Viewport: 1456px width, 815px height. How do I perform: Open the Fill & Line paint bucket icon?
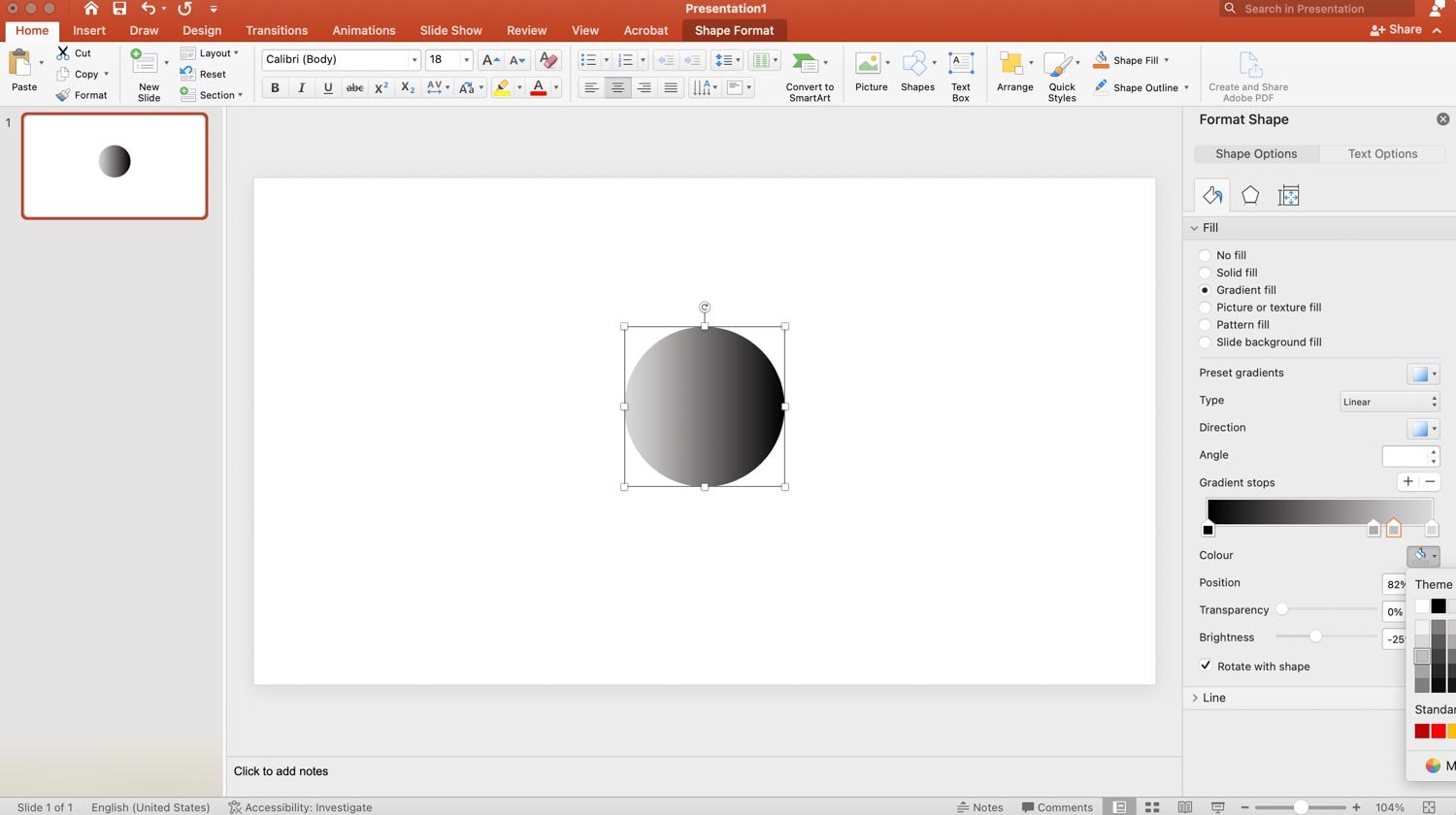point(1210,194)
